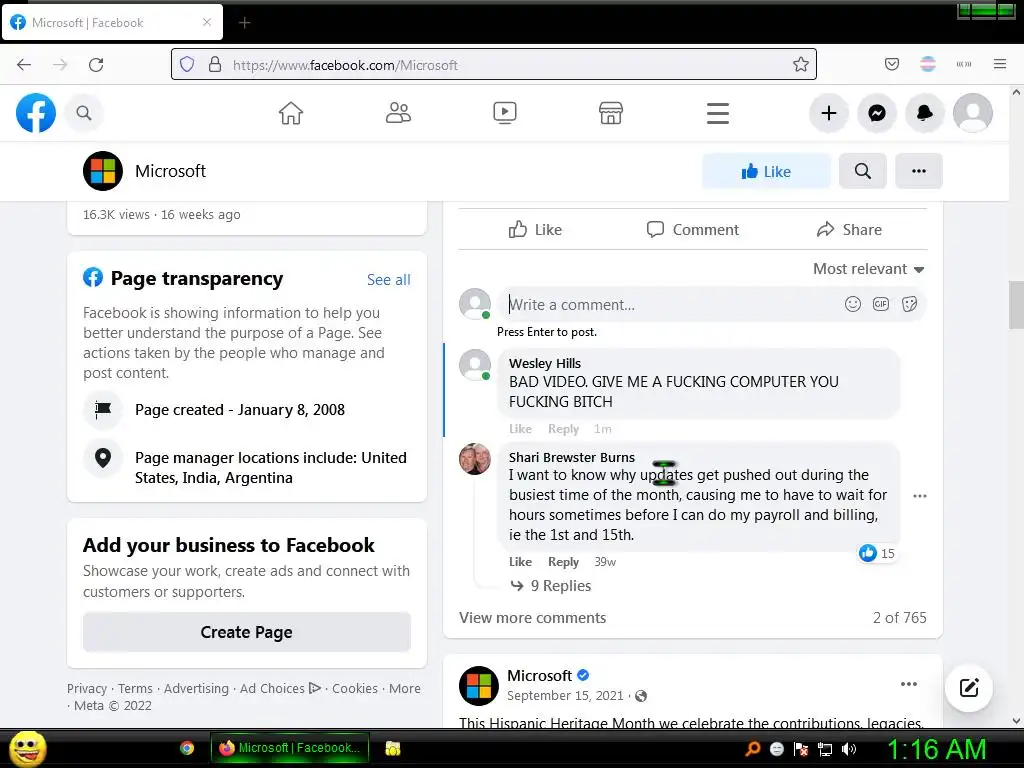Screen dimensions: 1024x768
Task: Close the Microsoft | Facebook tab
Action: (206, 22)
